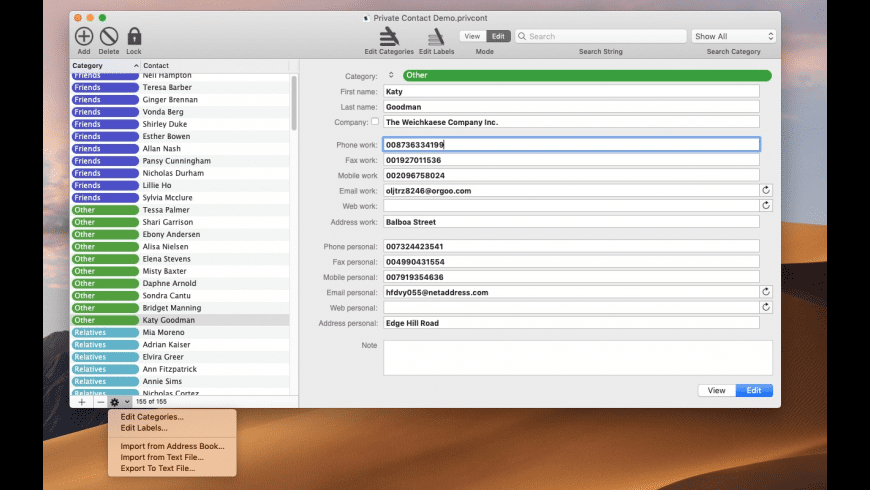Click the Lock padlock icon

tap(134, 37)
